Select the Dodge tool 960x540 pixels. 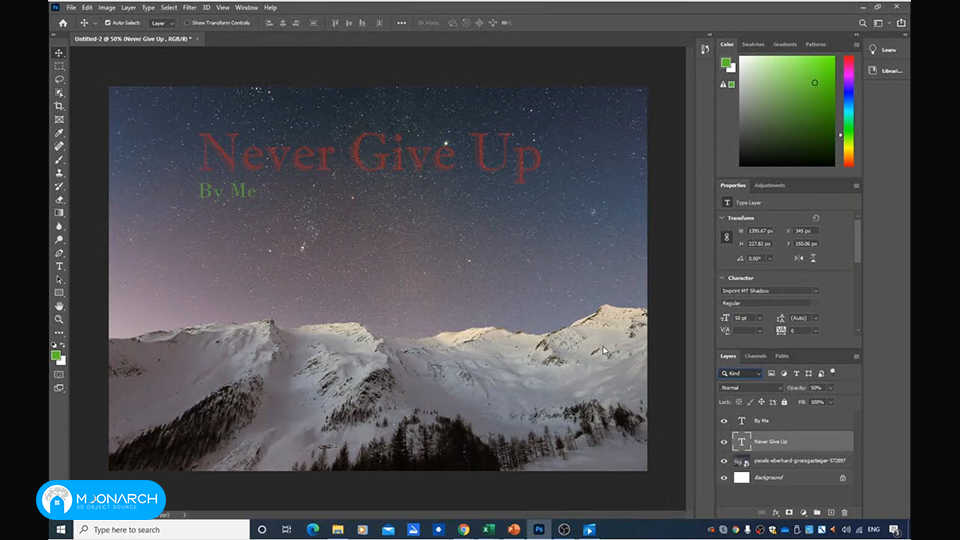point(59,240)
